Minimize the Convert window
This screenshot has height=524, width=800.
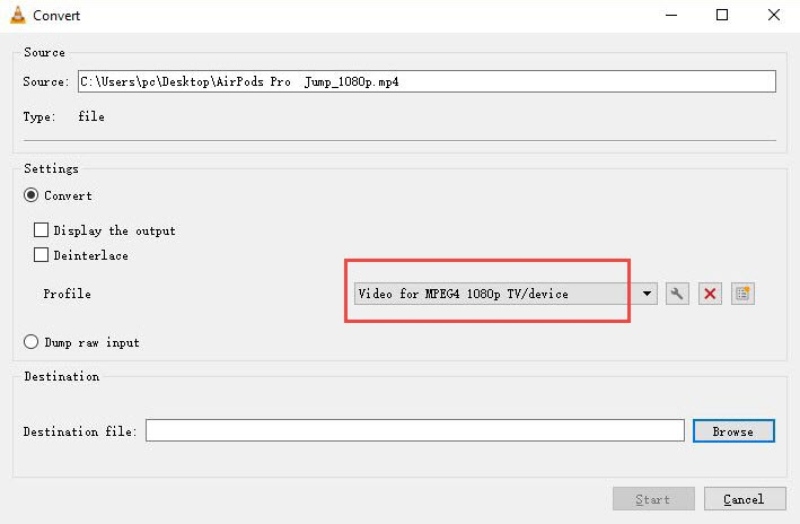click(669, 15)
